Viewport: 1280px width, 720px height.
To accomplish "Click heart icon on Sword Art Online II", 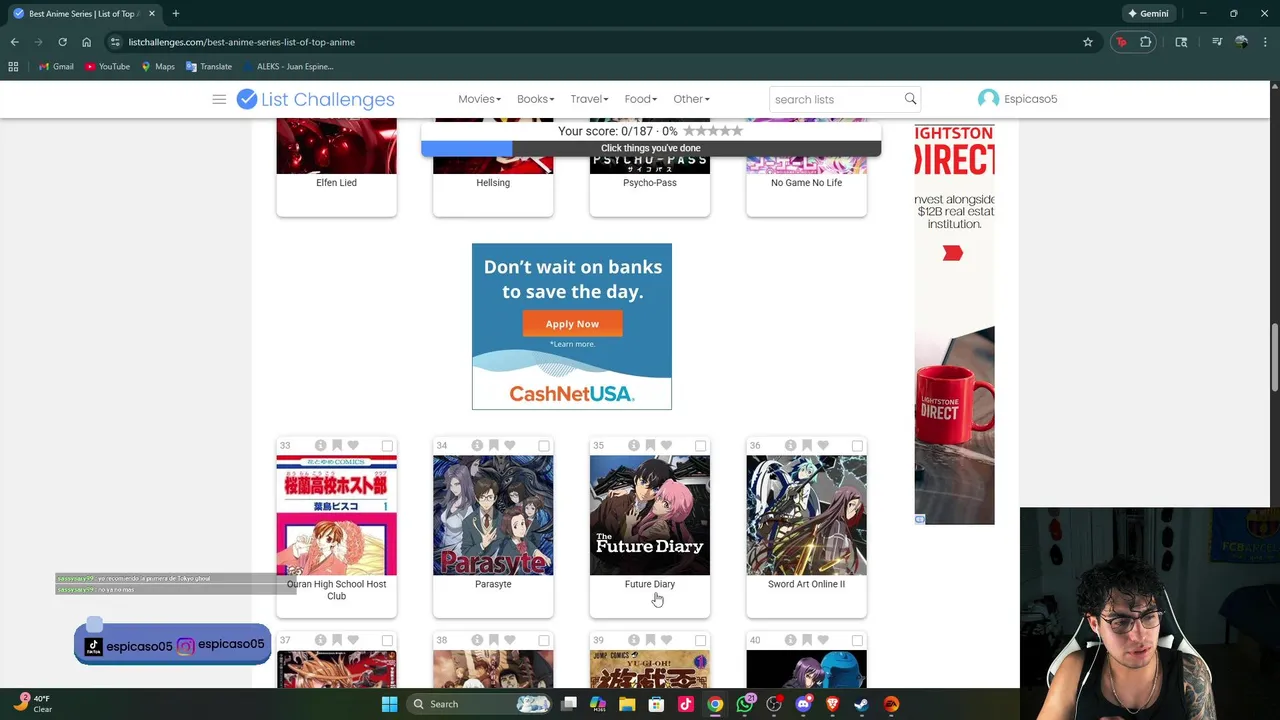I will coord(823,445).
